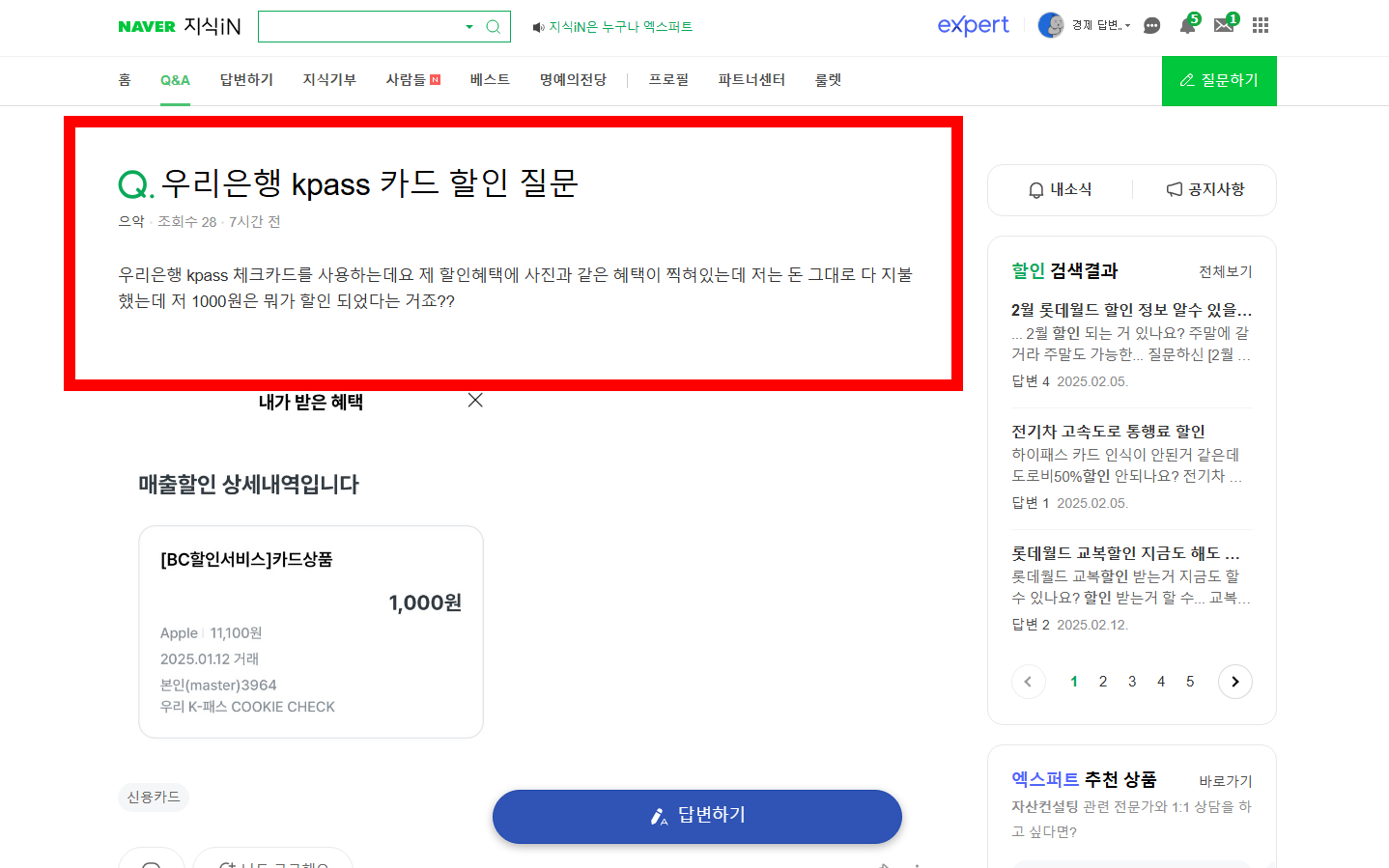Screen dimensions: 1389x868
Task: Expand the 경제 답변 account dropdown
Action: (1101, 25)
